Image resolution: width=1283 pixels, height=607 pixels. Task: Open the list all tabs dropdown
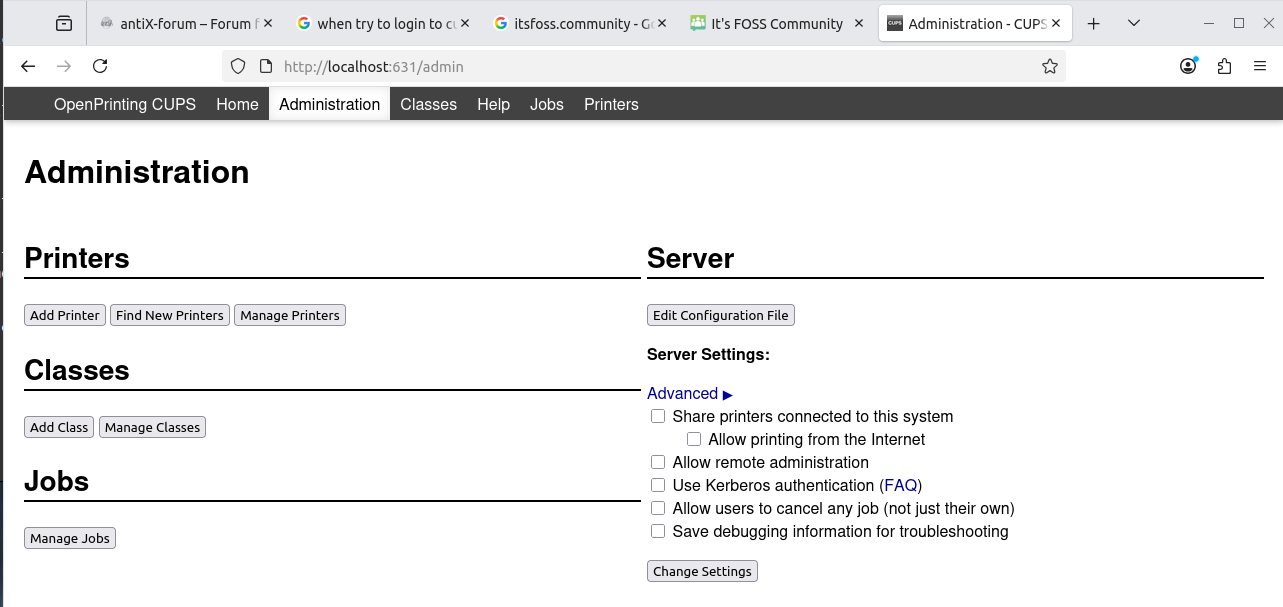(1134, 23)
